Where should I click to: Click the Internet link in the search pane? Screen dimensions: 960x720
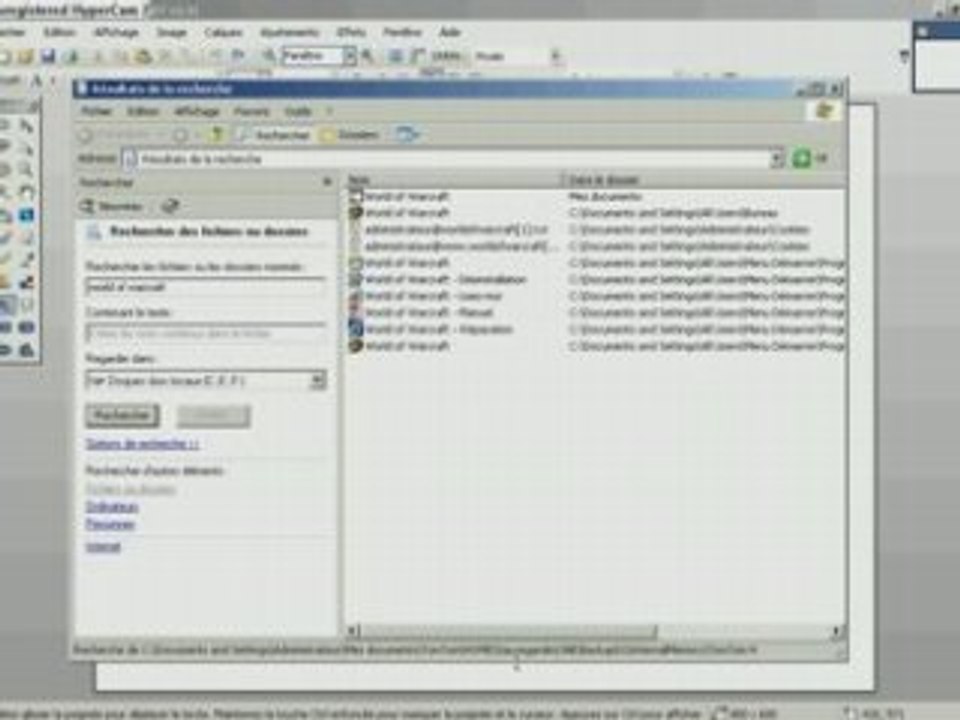click(103, 547)
